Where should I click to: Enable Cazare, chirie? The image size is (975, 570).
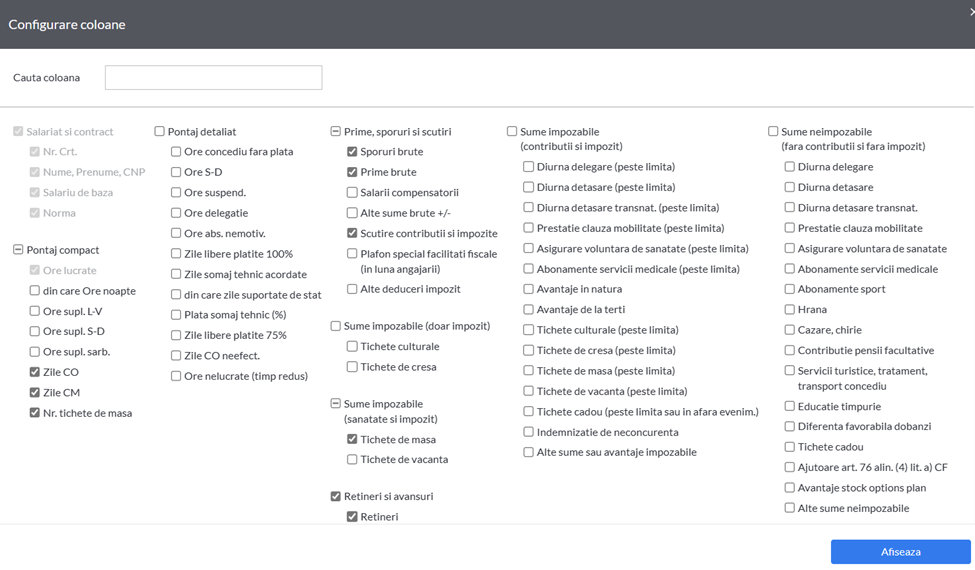790,330
